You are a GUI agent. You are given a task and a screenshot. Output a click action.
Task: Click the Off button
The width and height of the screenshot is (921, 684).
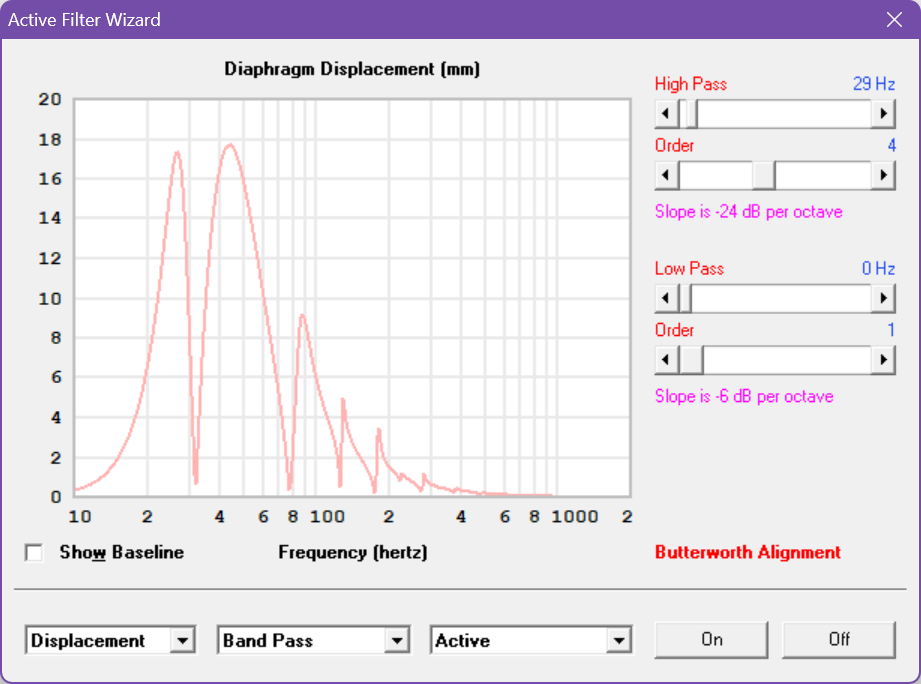click(x=839, y=639)
